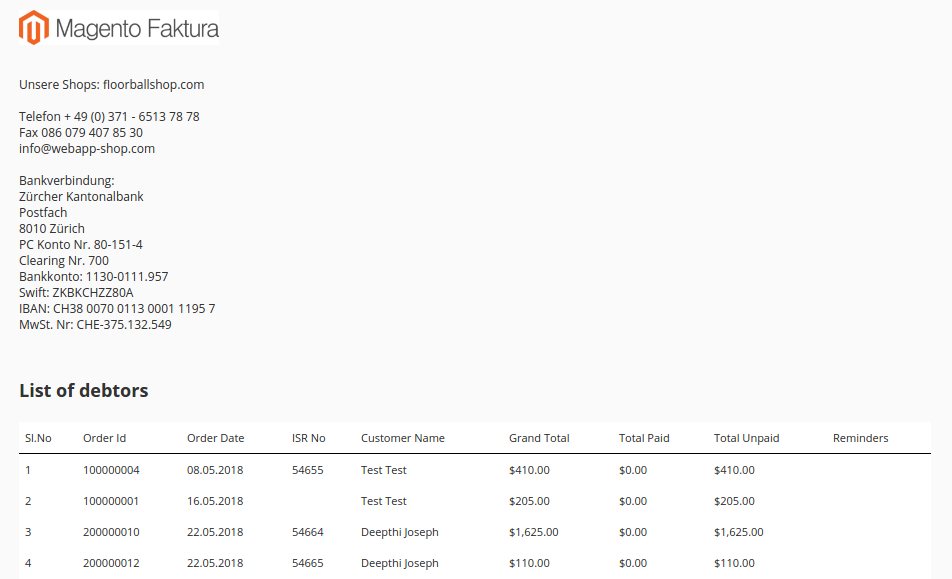Click the ISR No column header
The height and width of the screenshot is (579, 952).
(x=308, y=438)
